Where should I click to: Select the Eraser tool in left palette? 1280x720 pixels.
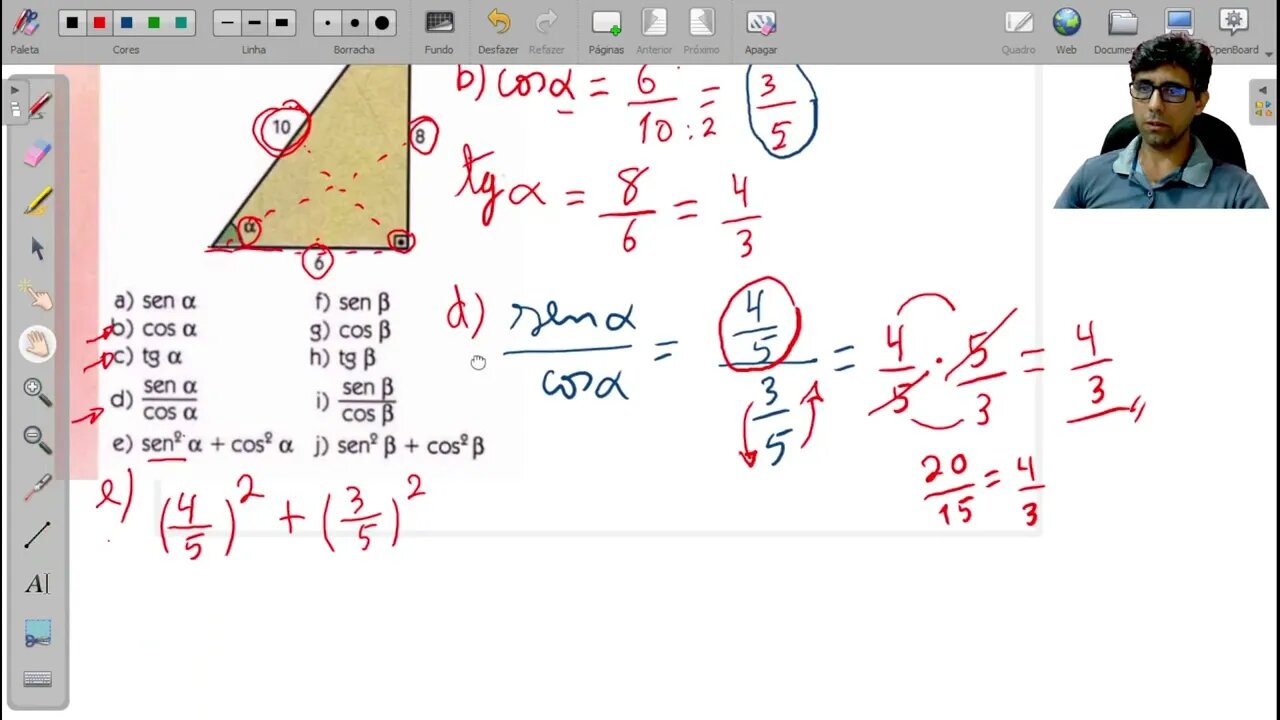click(x=37, y=153)
